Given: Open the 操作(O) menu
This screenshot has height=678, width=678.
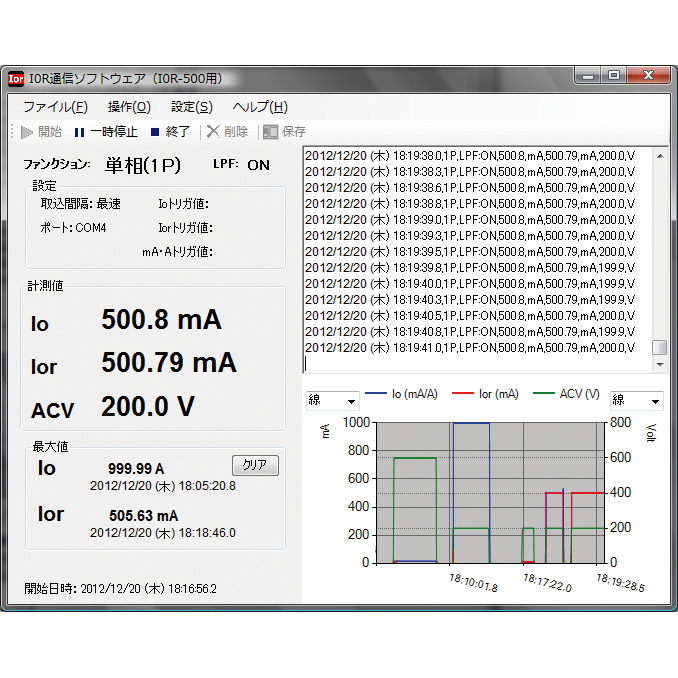Looking at the screenshot, I should pyautogui.click(x=129, y=107).
